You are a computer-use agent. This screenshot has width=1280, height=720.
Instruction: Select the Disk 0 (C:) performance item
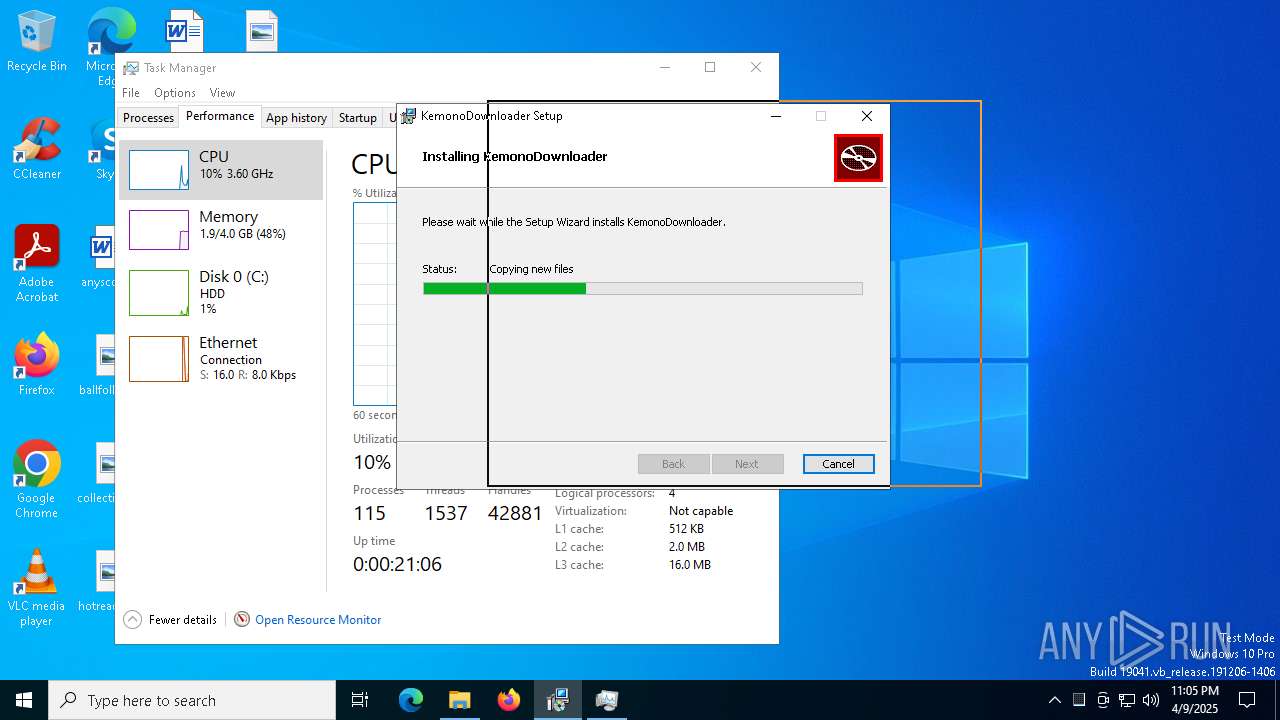(221, 292)
